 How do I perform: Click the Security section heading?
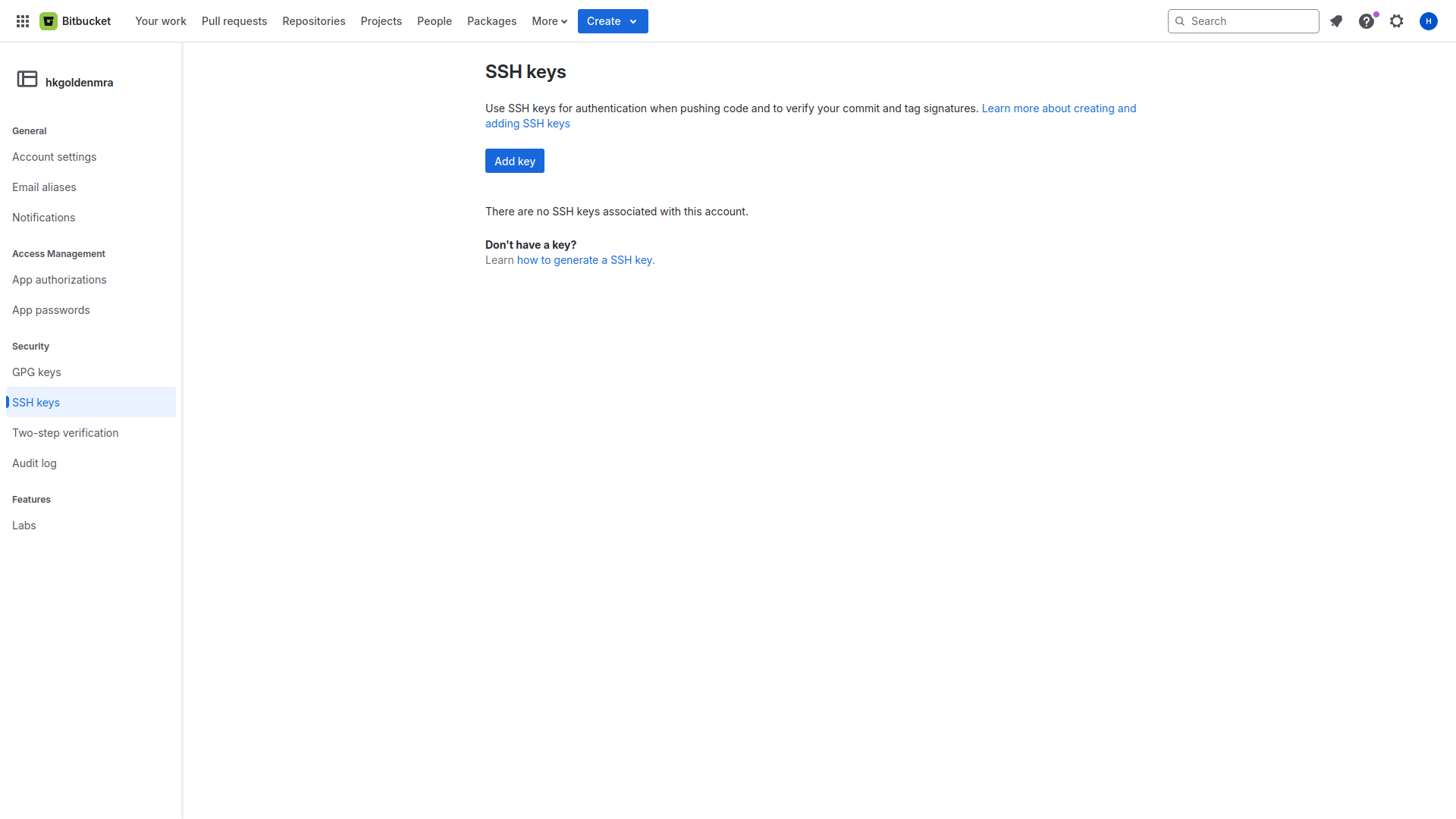coord(30,347)
